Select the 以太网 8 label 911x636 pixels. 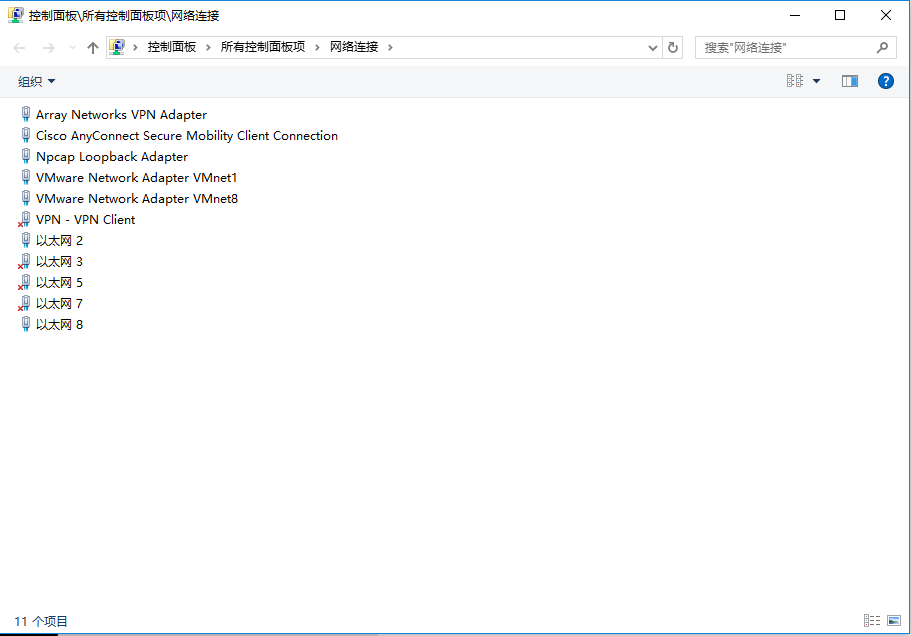coord(59,324)
